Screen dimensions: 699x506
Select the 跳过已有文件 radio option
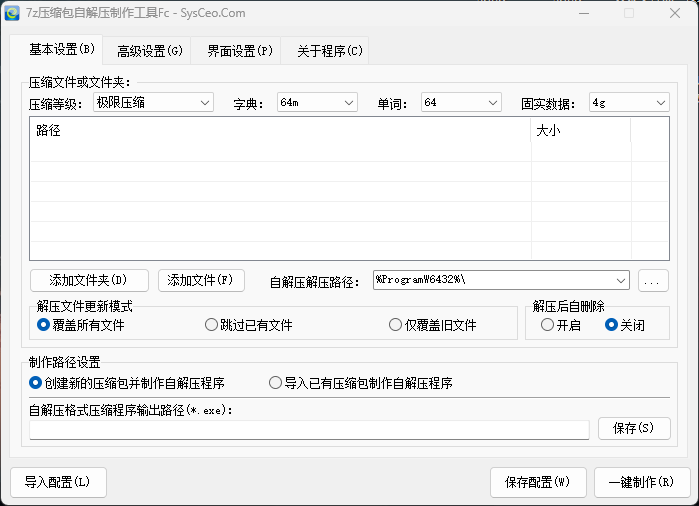point(248,325)
